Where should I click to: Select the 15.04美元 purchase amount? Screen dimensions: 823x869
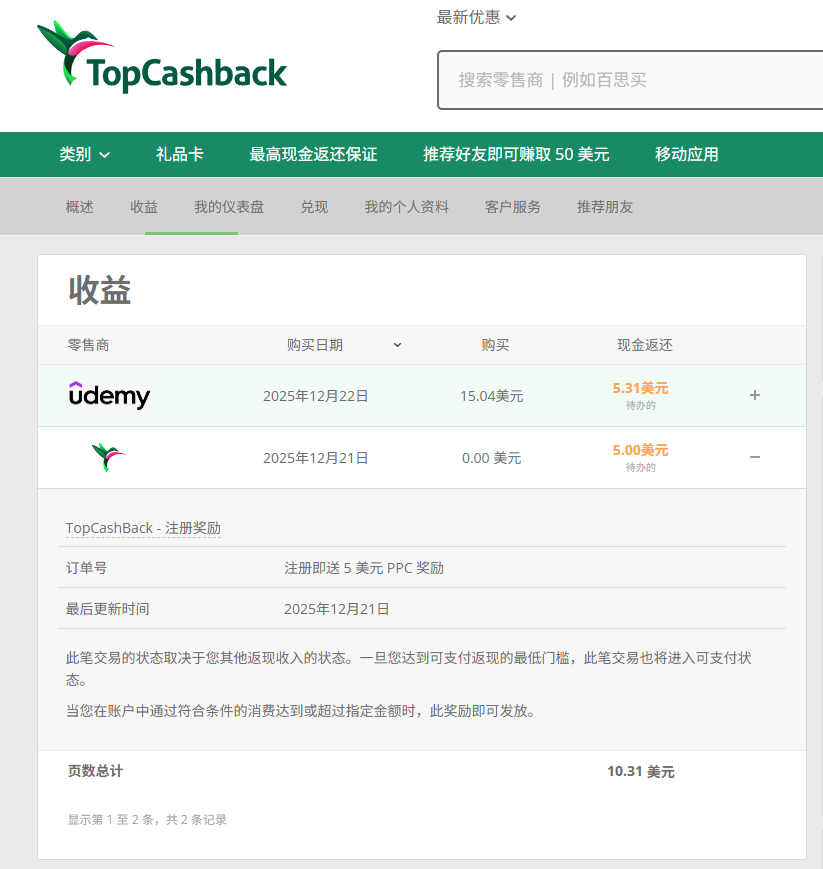pyautogui.click(x=492, y=396)
